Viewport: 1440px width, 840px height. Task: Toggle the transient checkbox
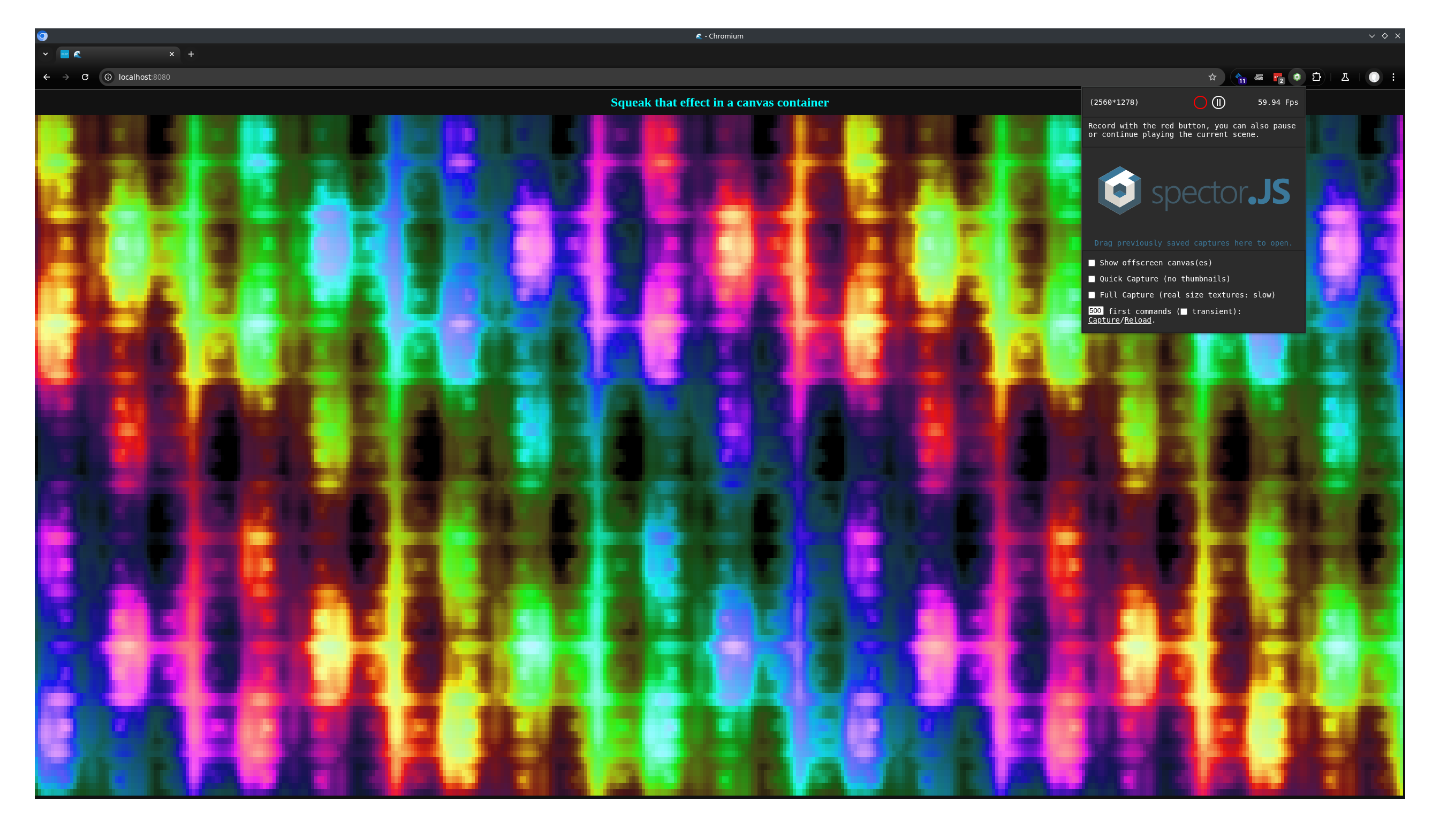pos(1184,311)
